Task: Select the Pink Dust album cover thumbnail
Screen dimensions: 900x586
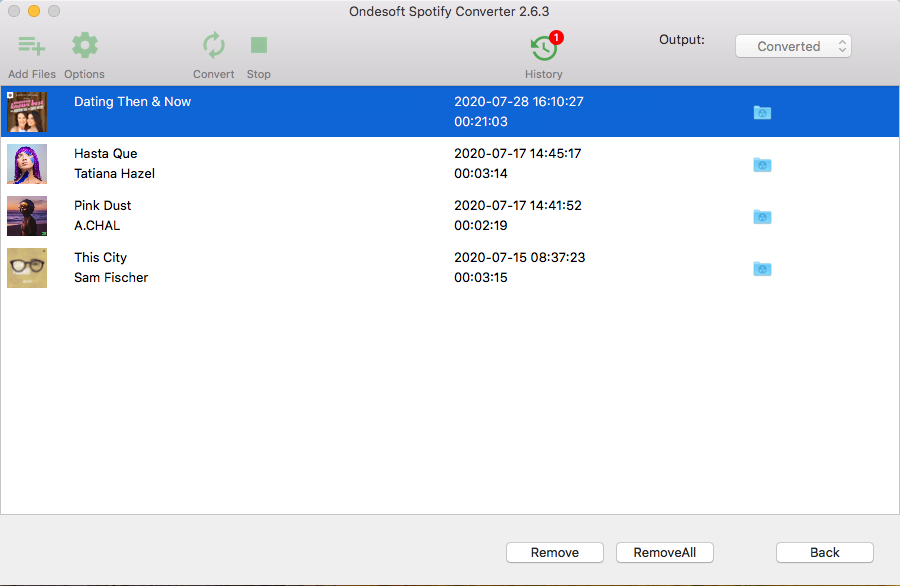Action: click(x=27, y=216)
